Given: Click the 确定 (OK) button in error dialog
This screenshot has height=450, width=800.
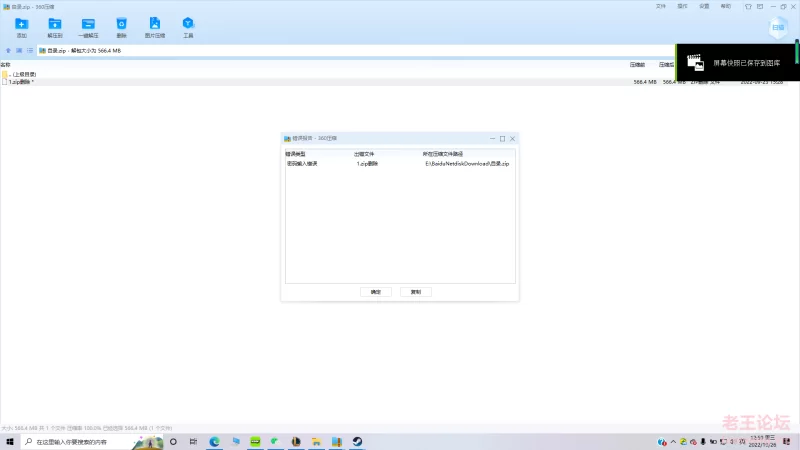Looking at the screenshot, I should tap(376, 292).
